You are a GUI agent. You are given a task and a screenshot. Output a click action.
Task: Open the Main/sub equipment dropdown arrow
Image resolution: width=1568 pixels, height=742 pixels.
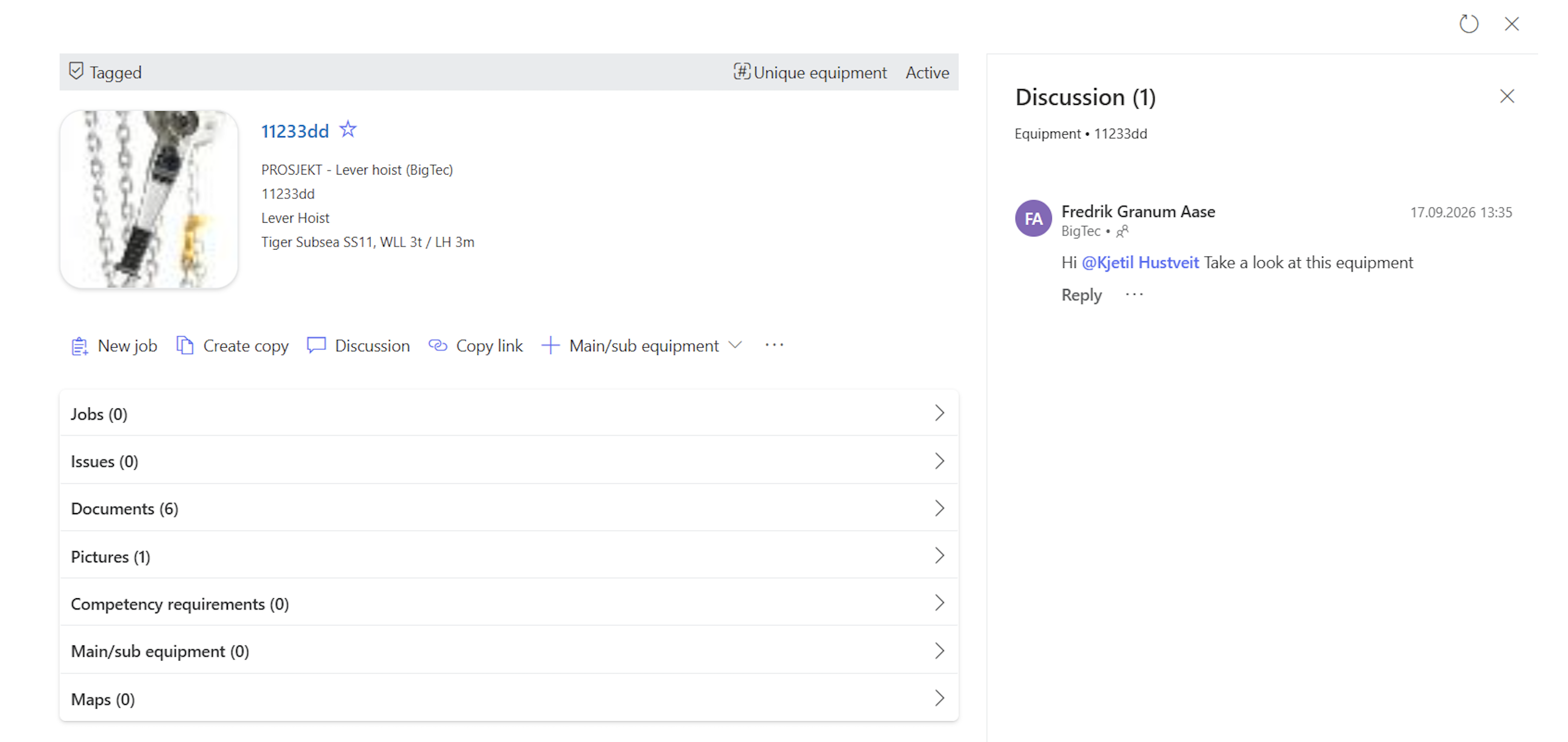coord(735,345)
